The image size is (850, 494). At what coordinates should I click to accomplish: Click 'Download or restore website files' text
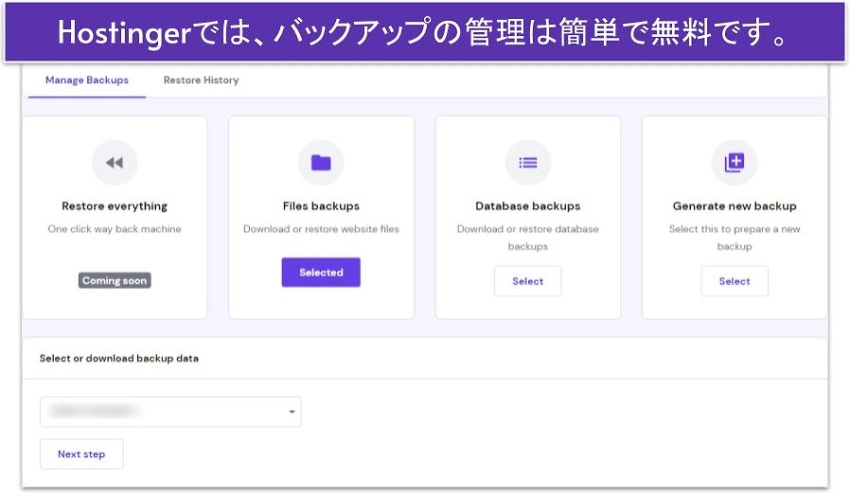click(x=321, y=229)
